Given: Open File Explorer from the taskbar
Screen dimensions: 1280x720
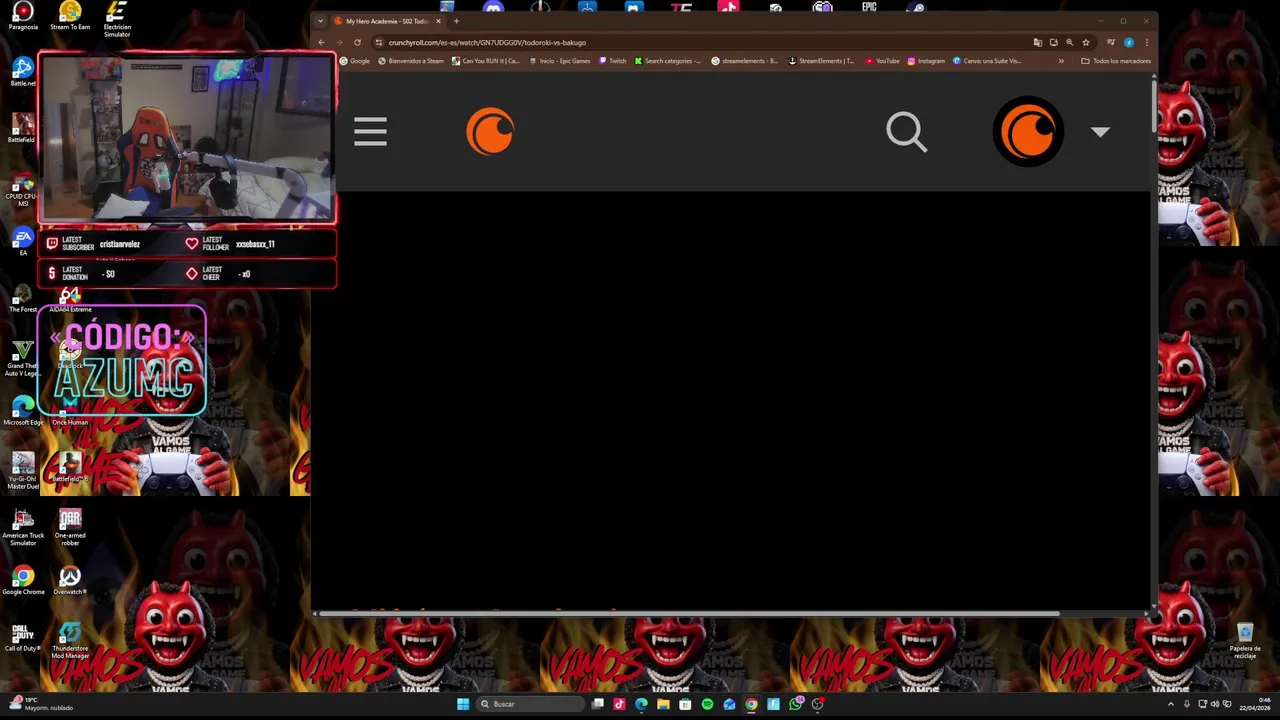Looking at the screenshot, I should tap(663, 704).
